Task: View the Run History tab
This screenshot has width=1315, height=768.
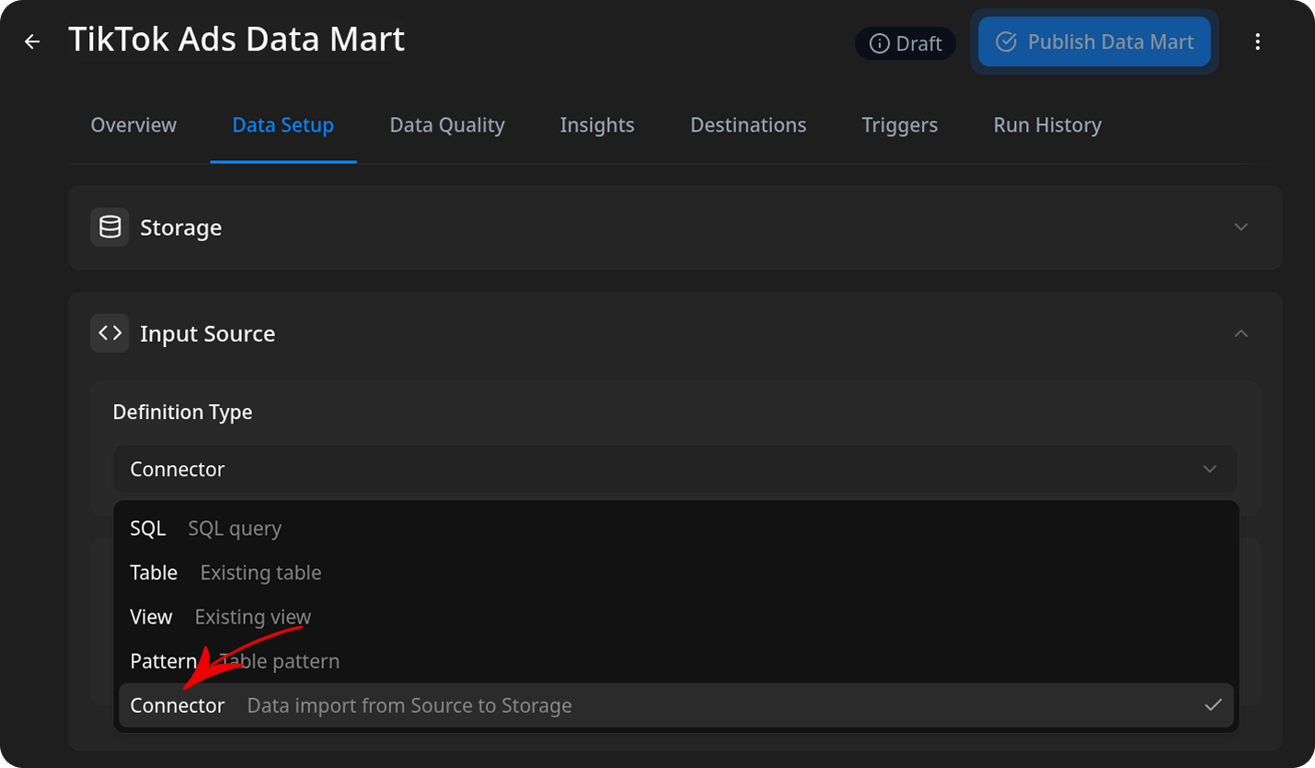Action: pos(1047,125)
